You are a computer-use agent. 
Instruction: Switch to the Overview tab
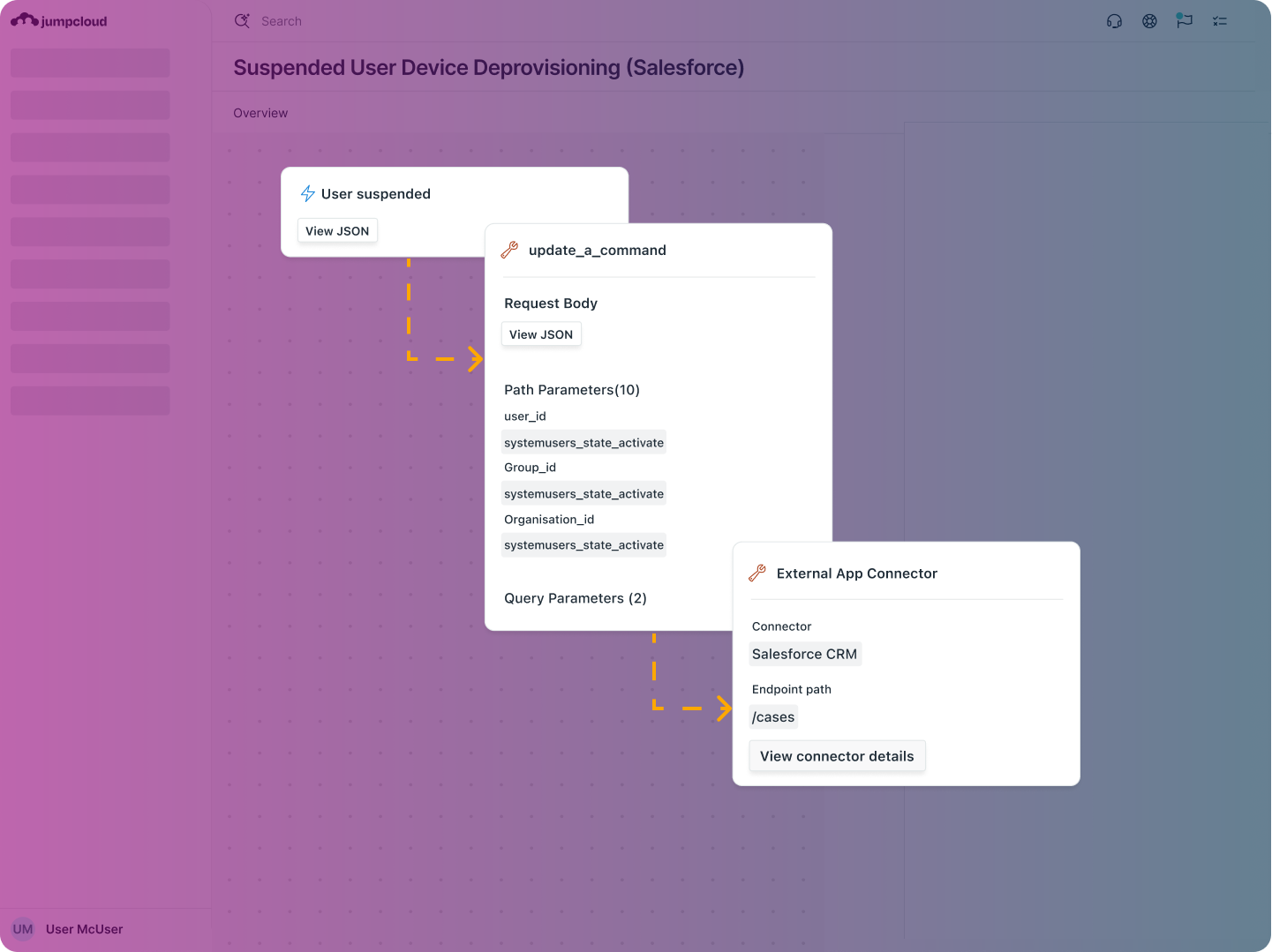260,113
